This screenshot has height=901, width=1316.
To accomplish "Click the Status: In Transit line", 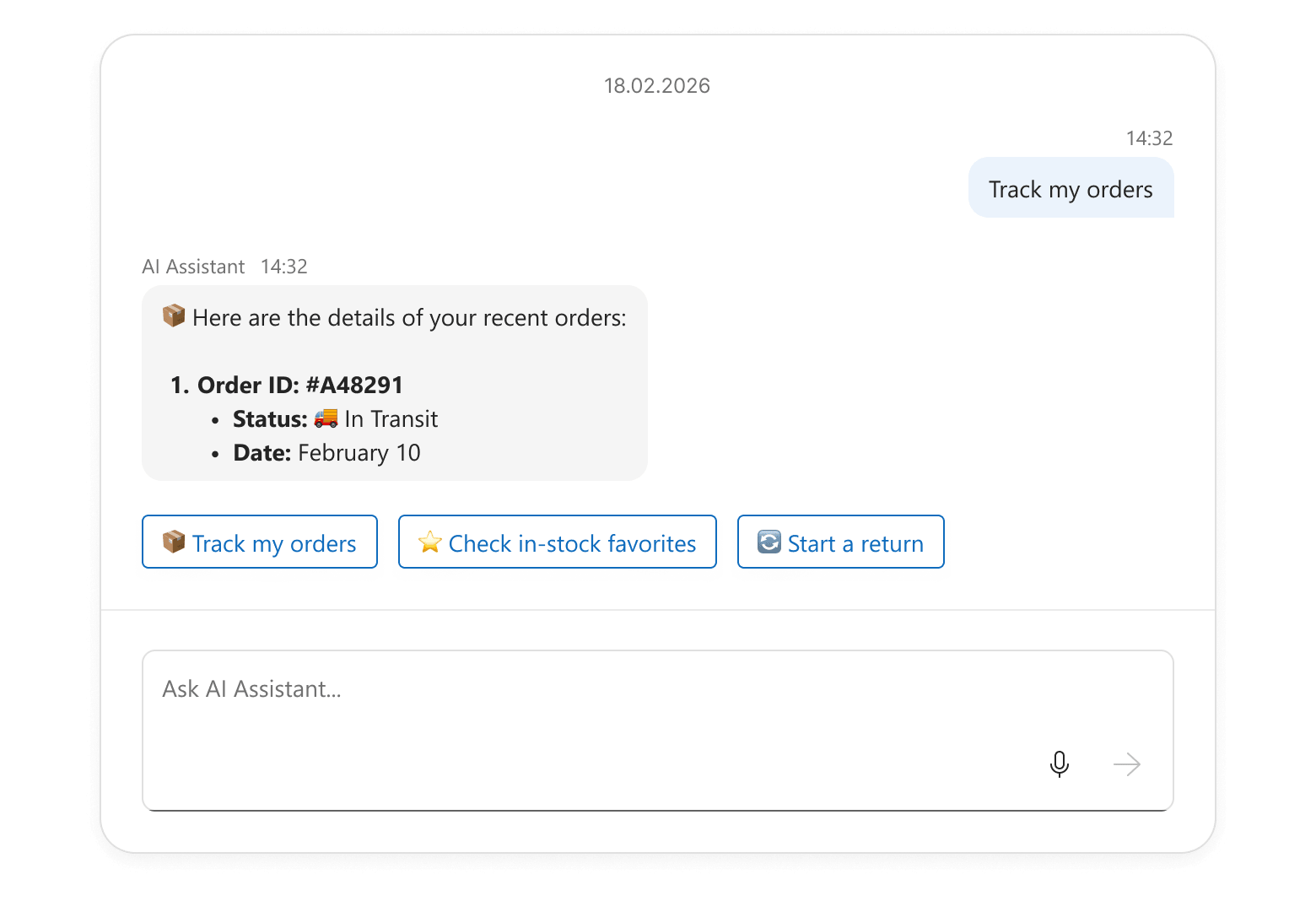I will [x=335, y=419].
